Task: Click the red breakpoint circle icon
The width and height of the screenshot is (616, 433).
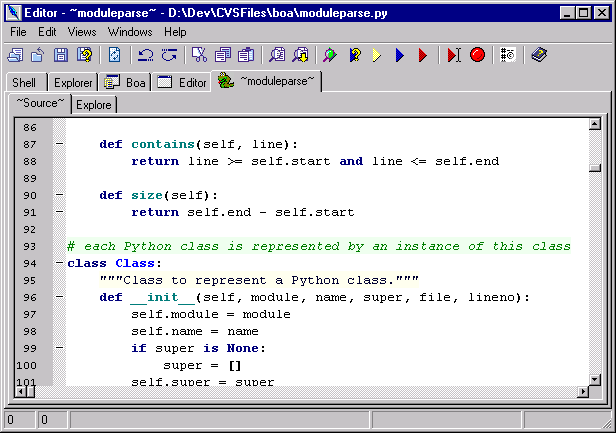Action: [x=477, y=55]
